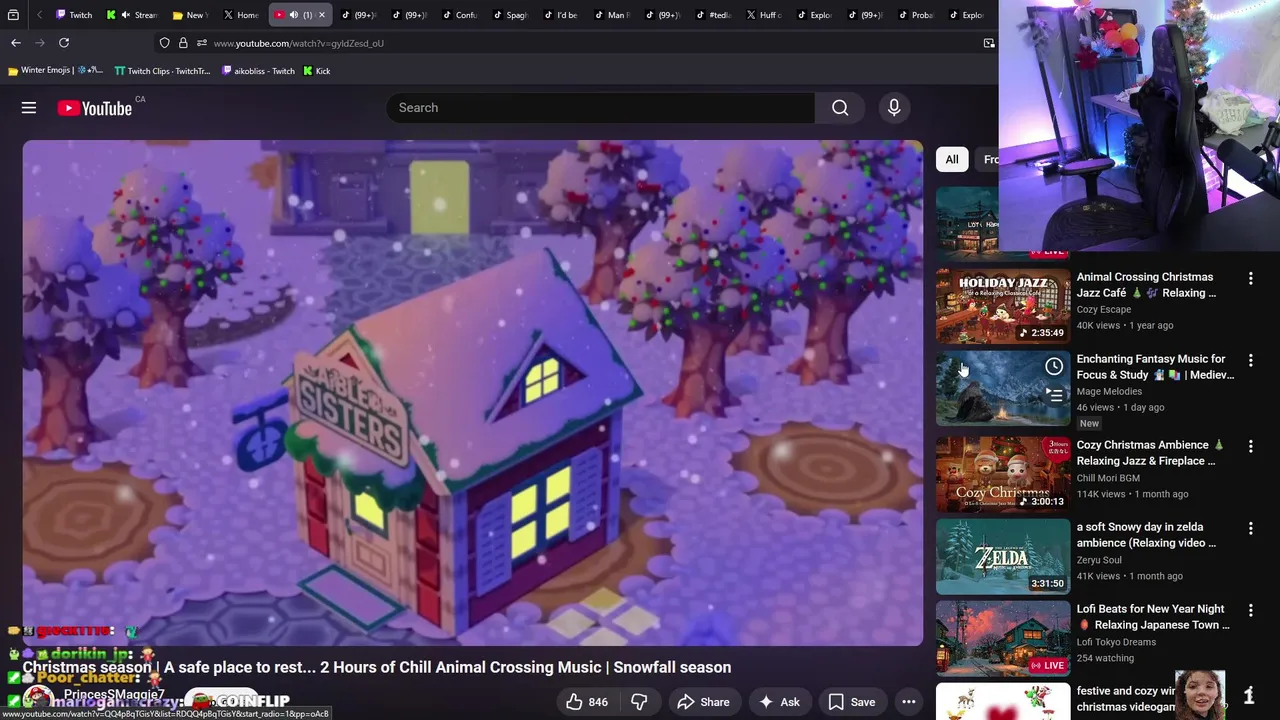Select the All filter chip
1280x720 pixels.
[952, 159]
